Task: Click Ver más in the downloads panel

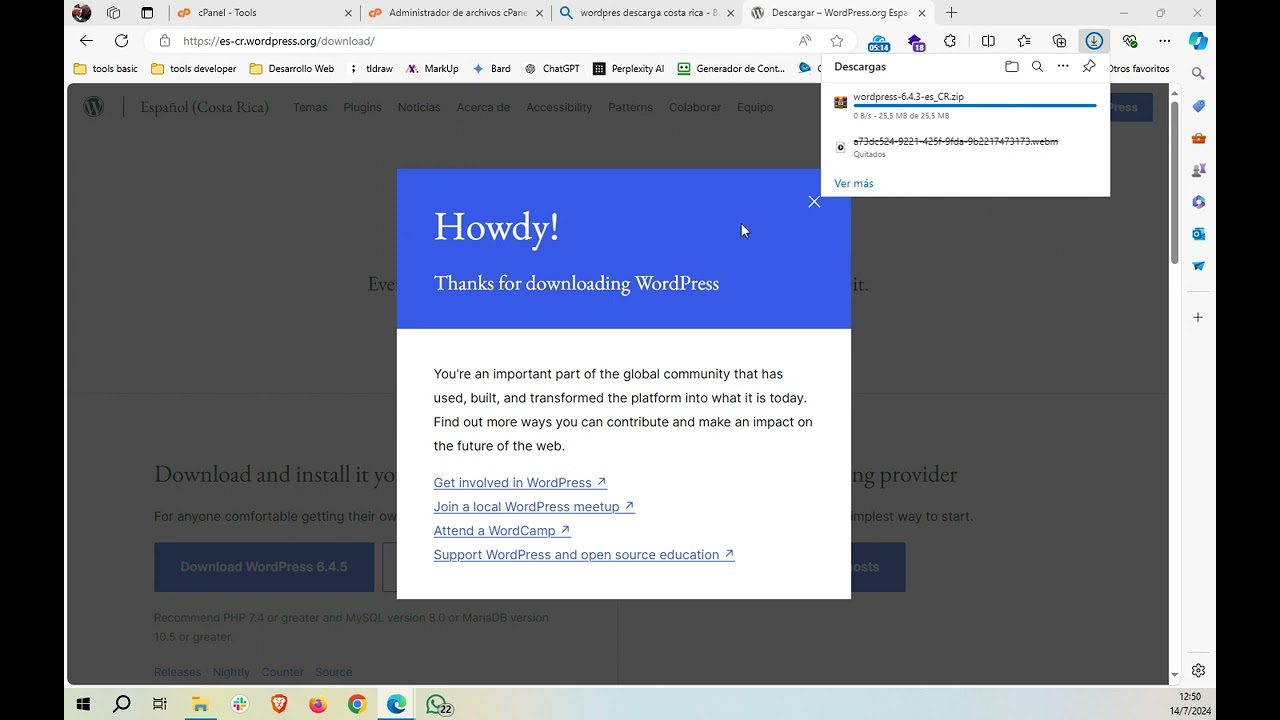Action: click(853, 183)
